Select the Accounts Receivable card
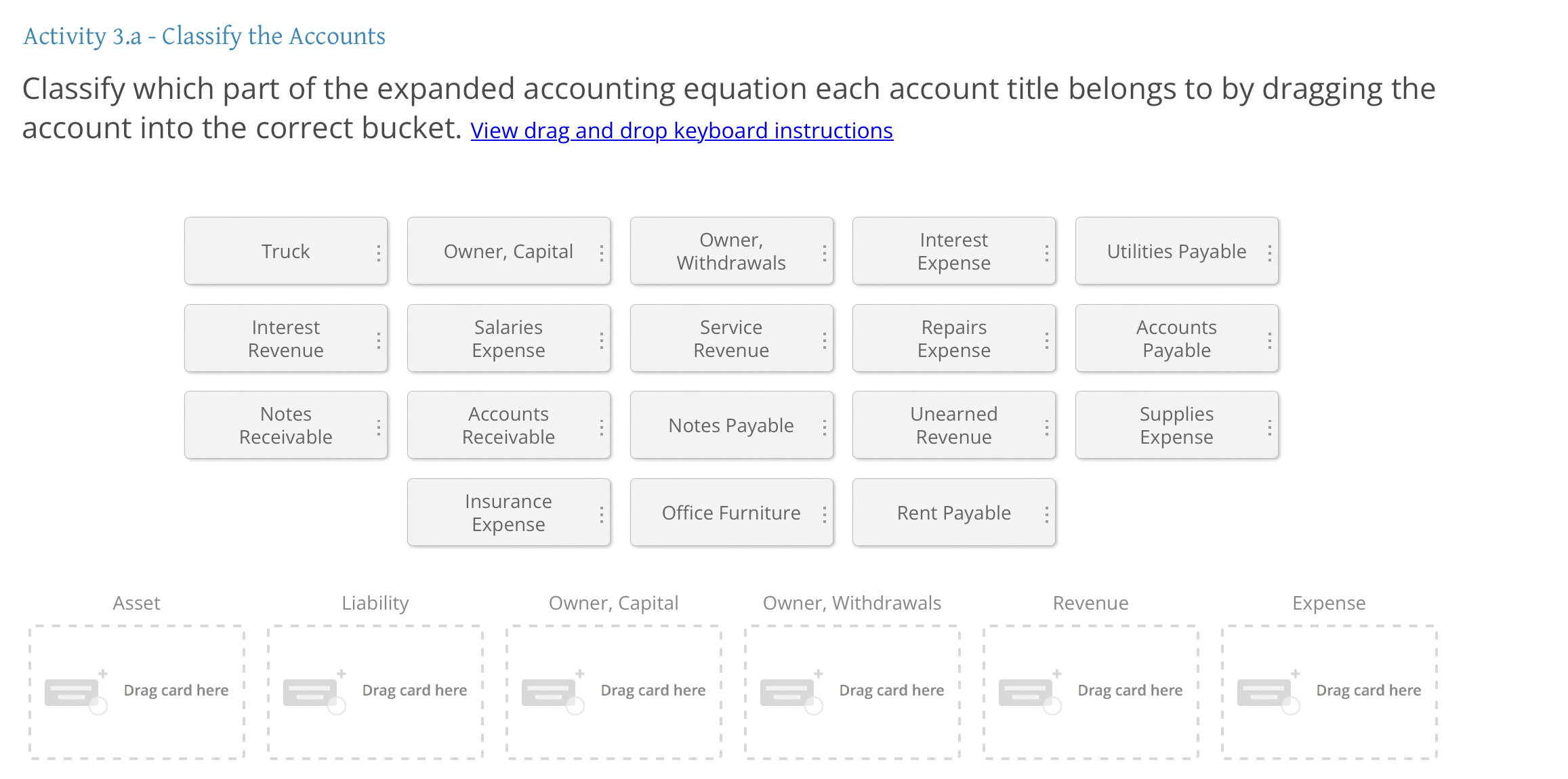This screenshot has width=1568, height=779. point(508,425)
